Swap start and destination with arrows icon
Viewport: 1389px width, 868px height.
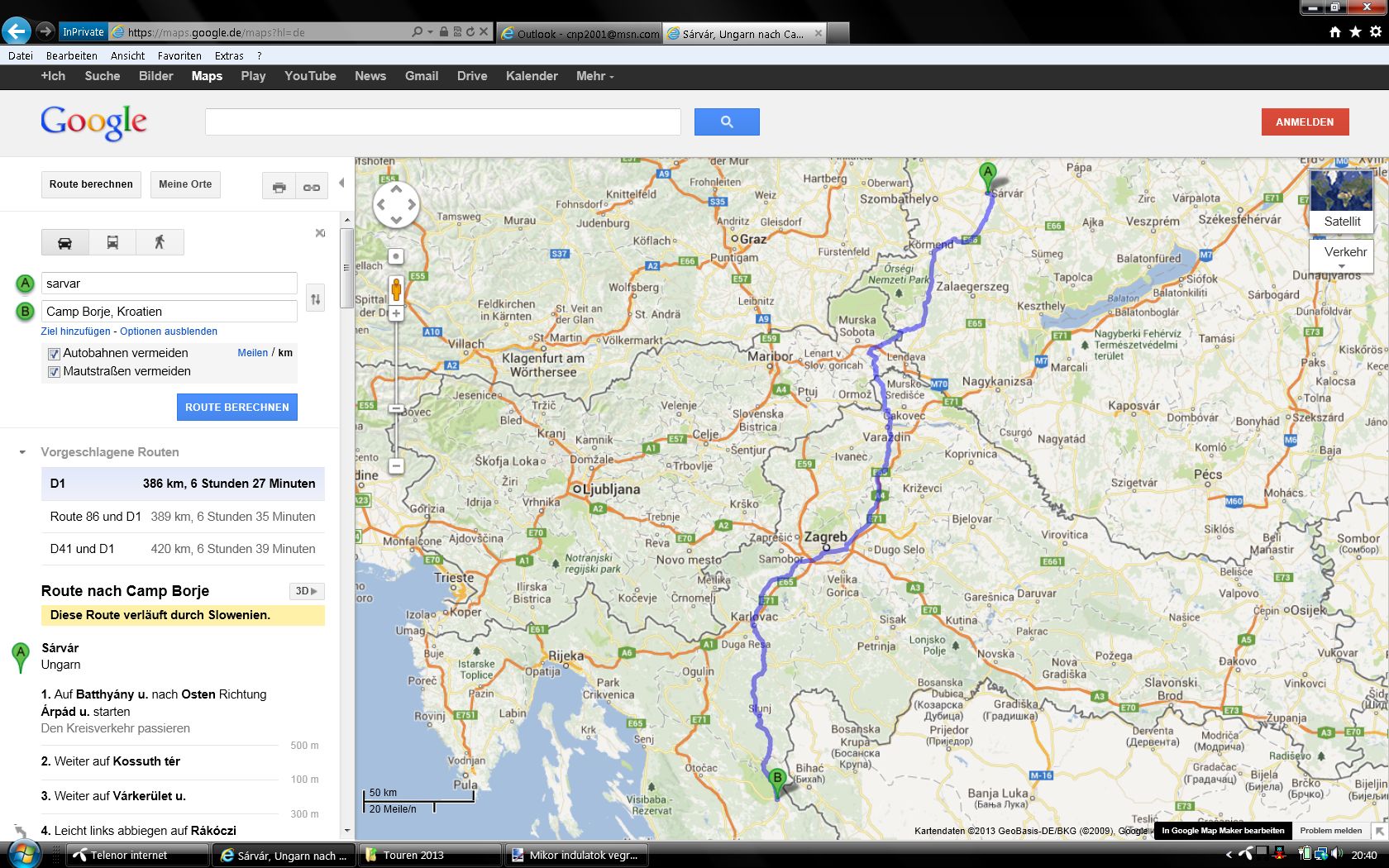(315, 298)
